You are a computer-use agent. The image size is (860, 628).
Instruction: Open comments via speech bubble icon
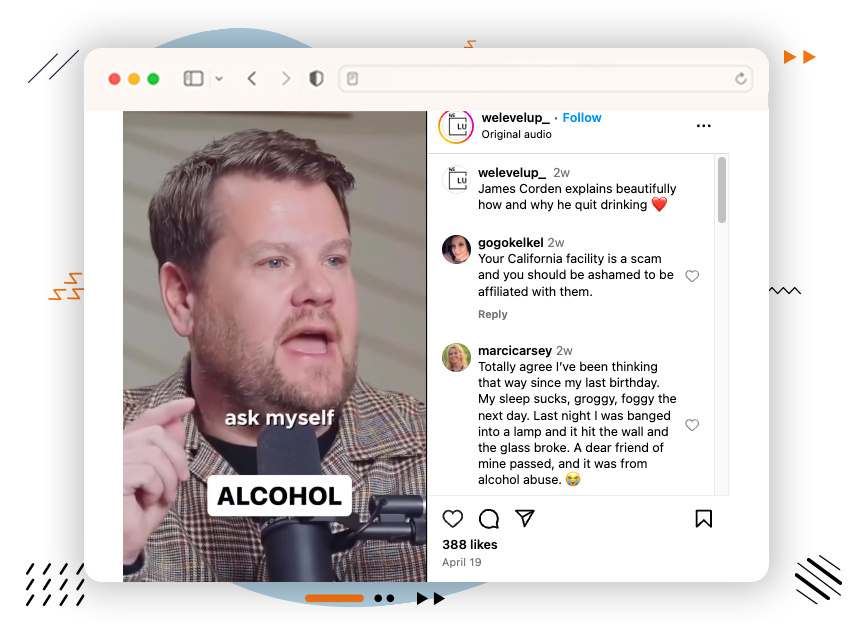tap(489, 518)
